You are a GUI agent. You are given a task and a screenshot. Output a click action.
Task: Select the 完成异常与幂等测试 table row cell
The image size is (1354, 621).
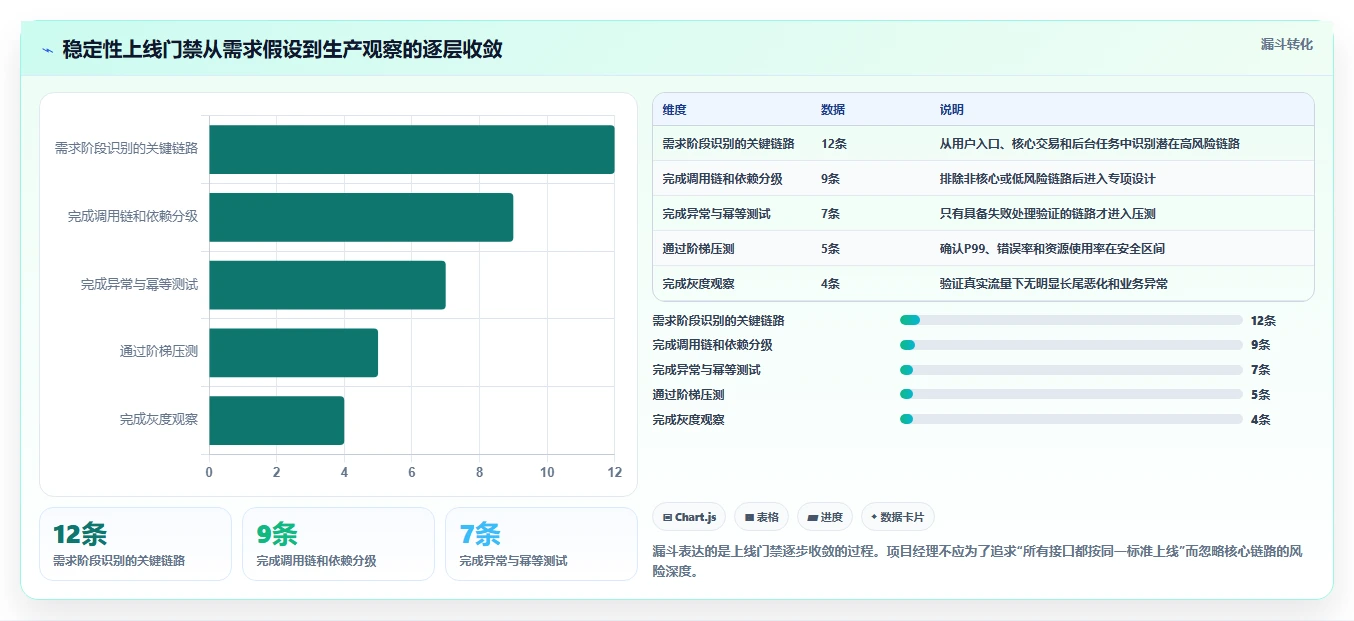click(716, 214)
